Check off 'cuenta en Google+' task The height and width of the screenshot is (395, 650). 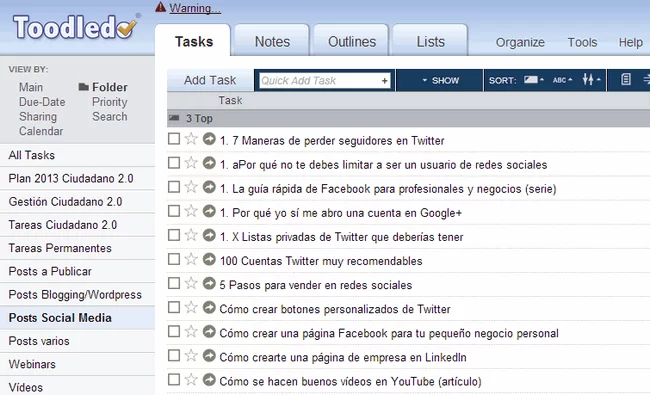pos(174,211)
